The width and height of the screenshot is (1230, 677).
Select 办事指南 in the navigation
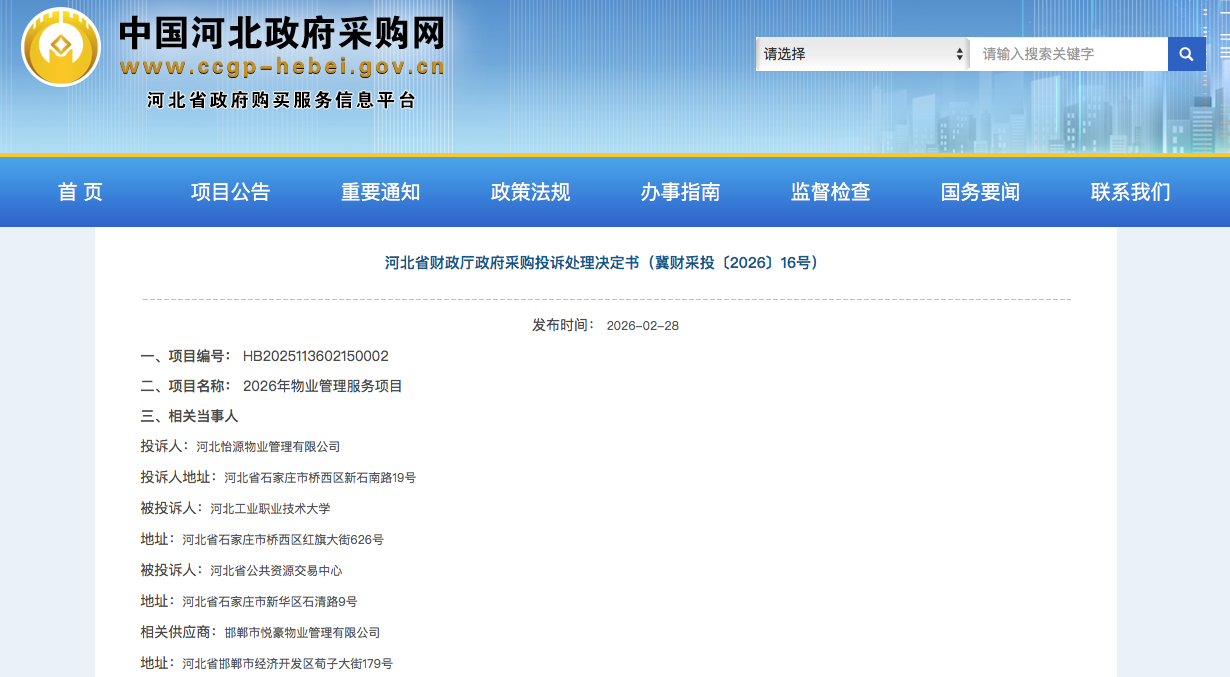(679, 192)
